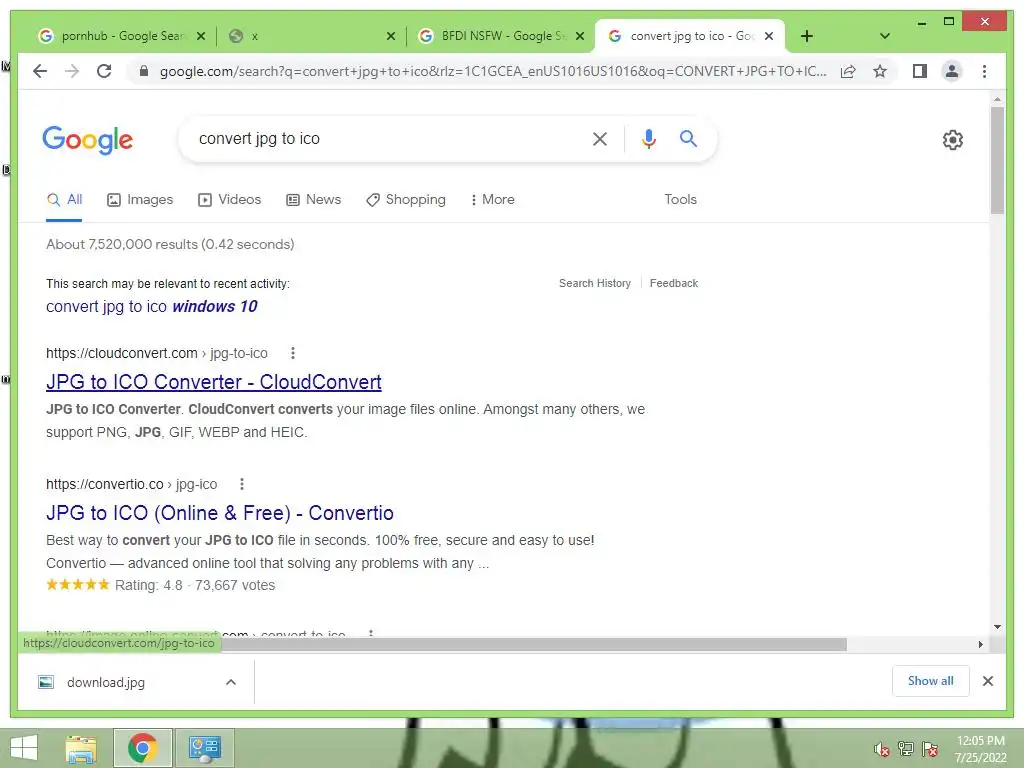This screenshot has height=768, width=1024.
Task: Go to Google homepage via logo
Action: (88, 140)
